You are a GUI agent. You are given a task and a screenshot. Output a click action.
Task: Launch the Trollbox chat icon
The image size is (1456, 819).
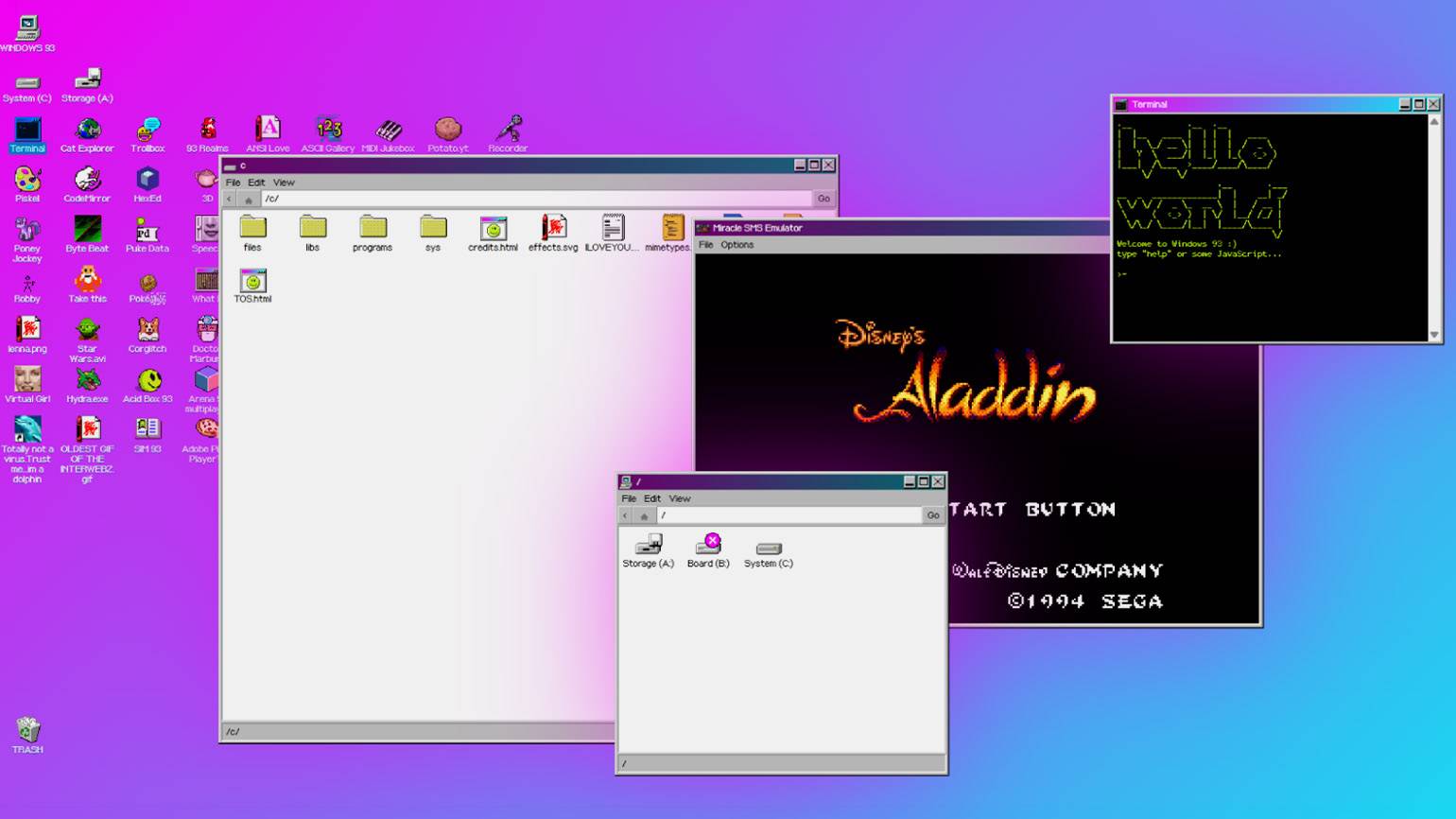147,131
